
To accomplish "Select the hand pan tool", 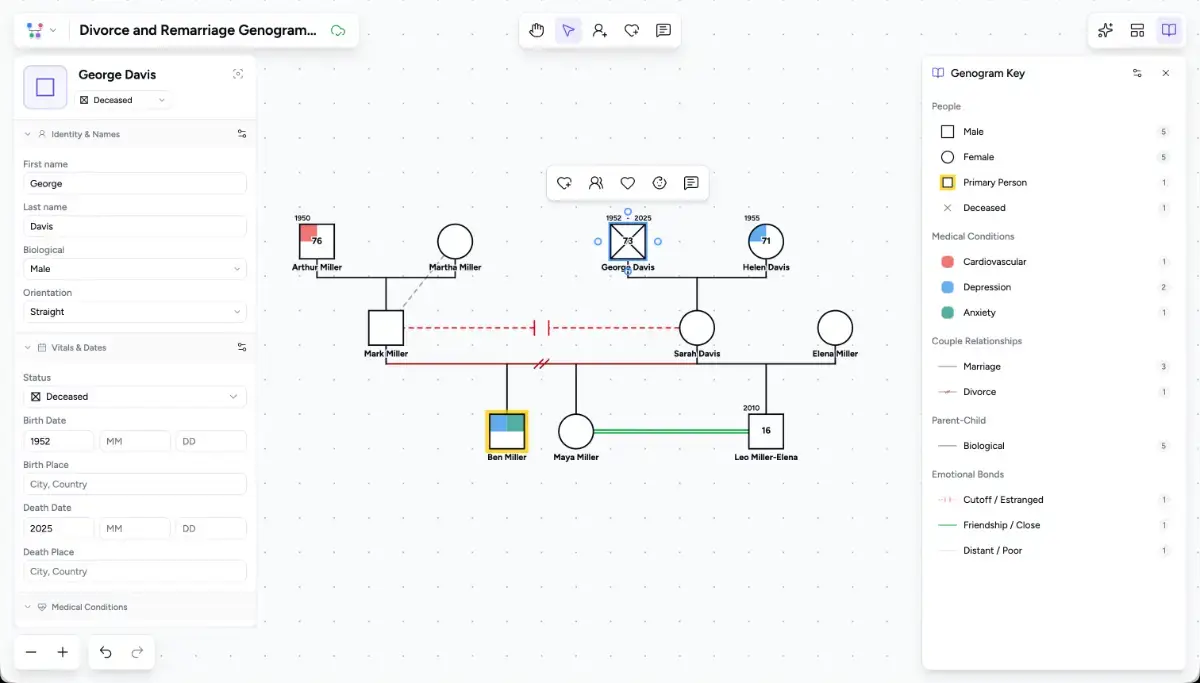I will (x=537, y=30).
